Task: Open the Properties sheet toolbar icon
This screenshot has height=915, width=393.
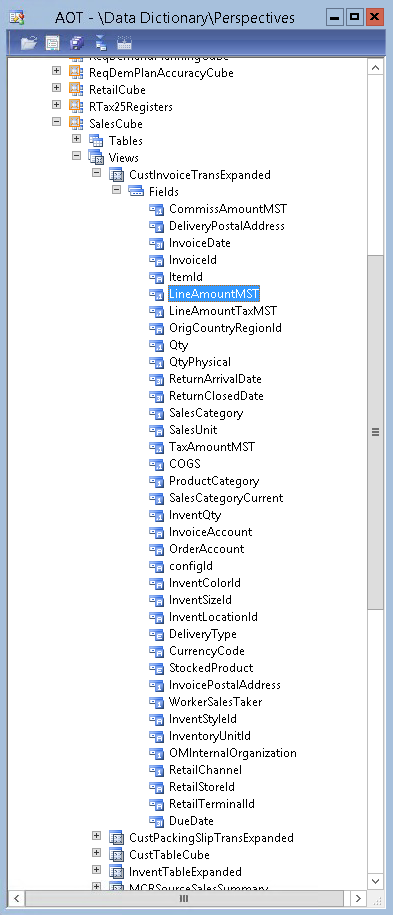Action: [x=53, y=43]
